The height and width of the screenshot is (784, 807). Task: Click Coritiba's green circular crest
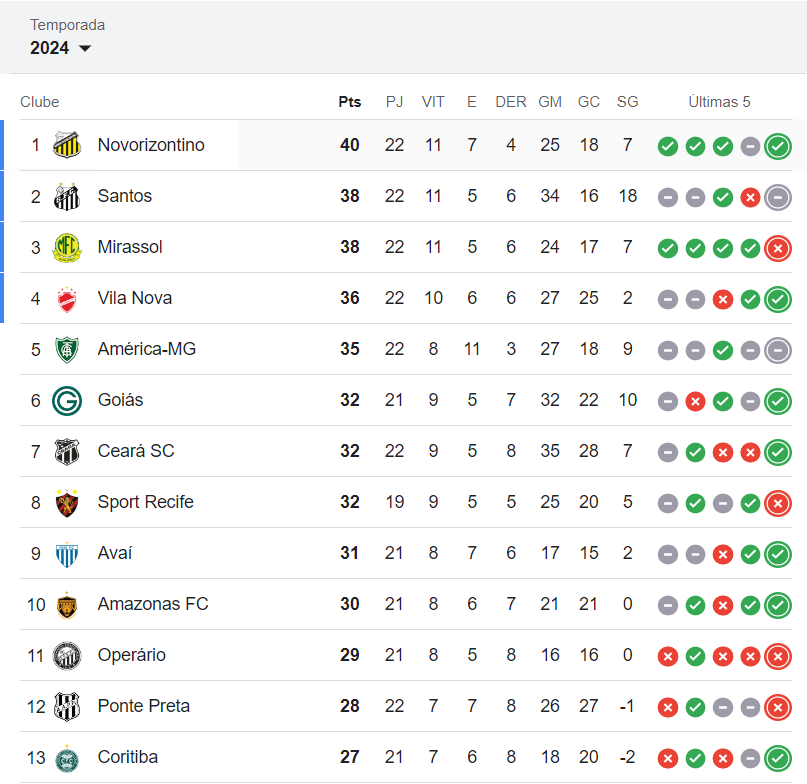tap(67, 757)
